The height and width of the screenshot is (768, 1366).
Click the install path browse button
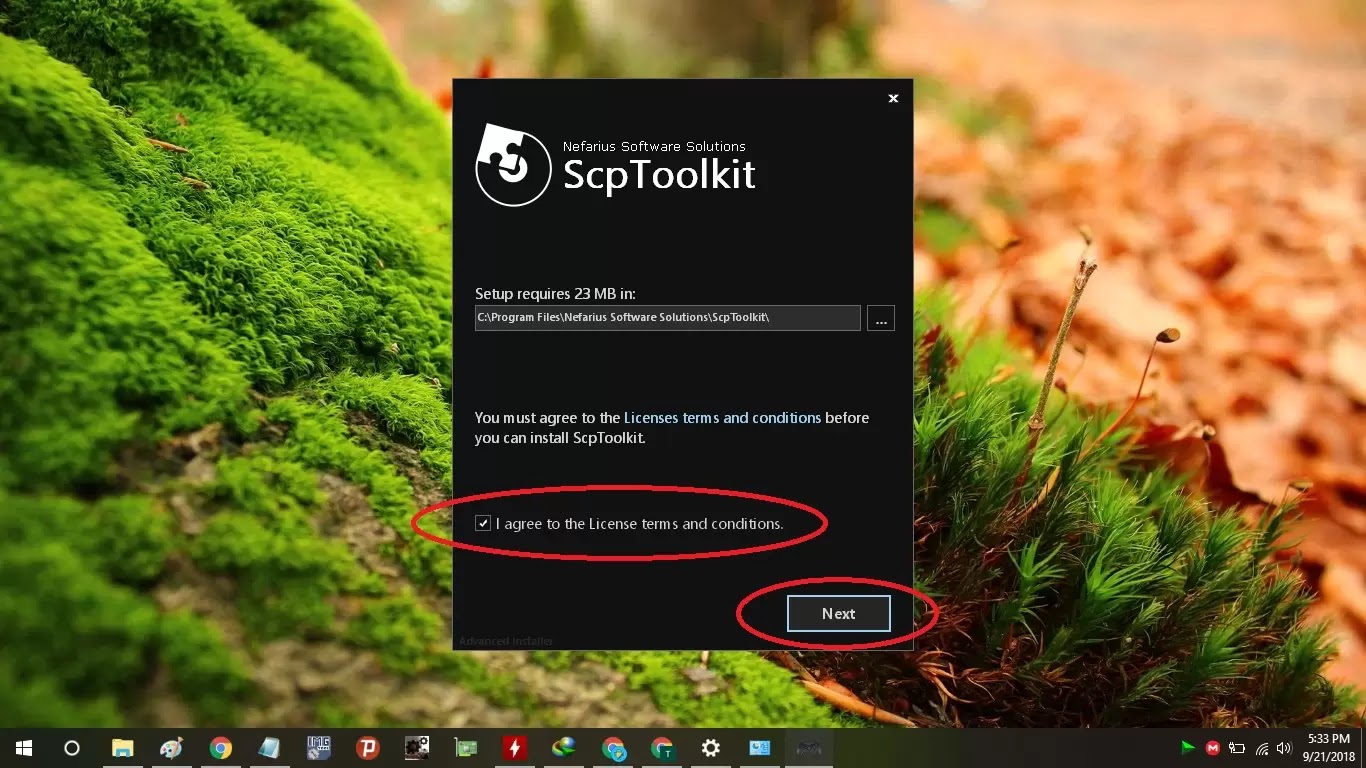tap(880, 318)
